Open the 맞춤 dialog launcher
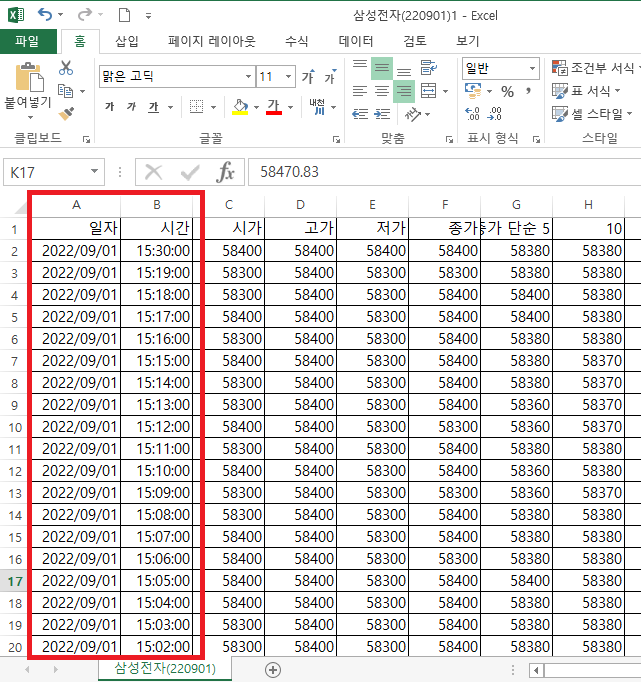Image resolution: width=641 pixels, height=682 pixels. (449, 139)
